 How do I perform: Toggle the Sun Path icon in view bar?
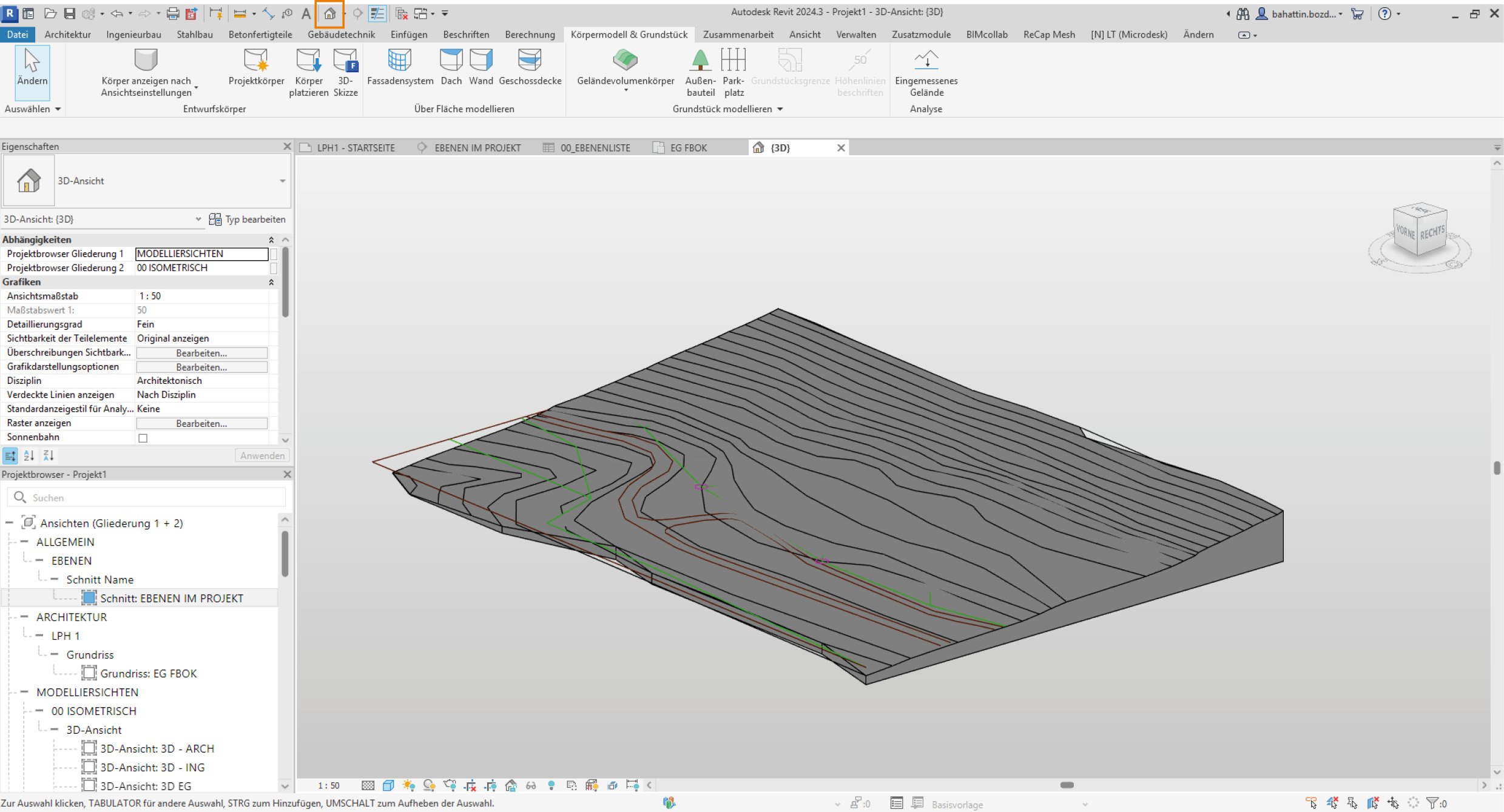pos(408,785)
